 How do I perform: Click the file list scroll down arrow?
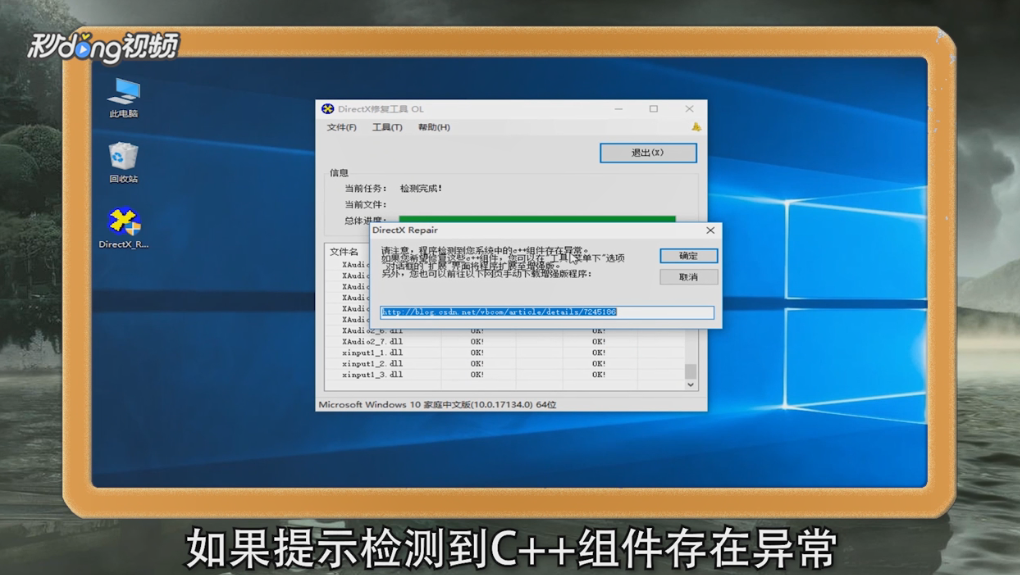click(690, 384)
